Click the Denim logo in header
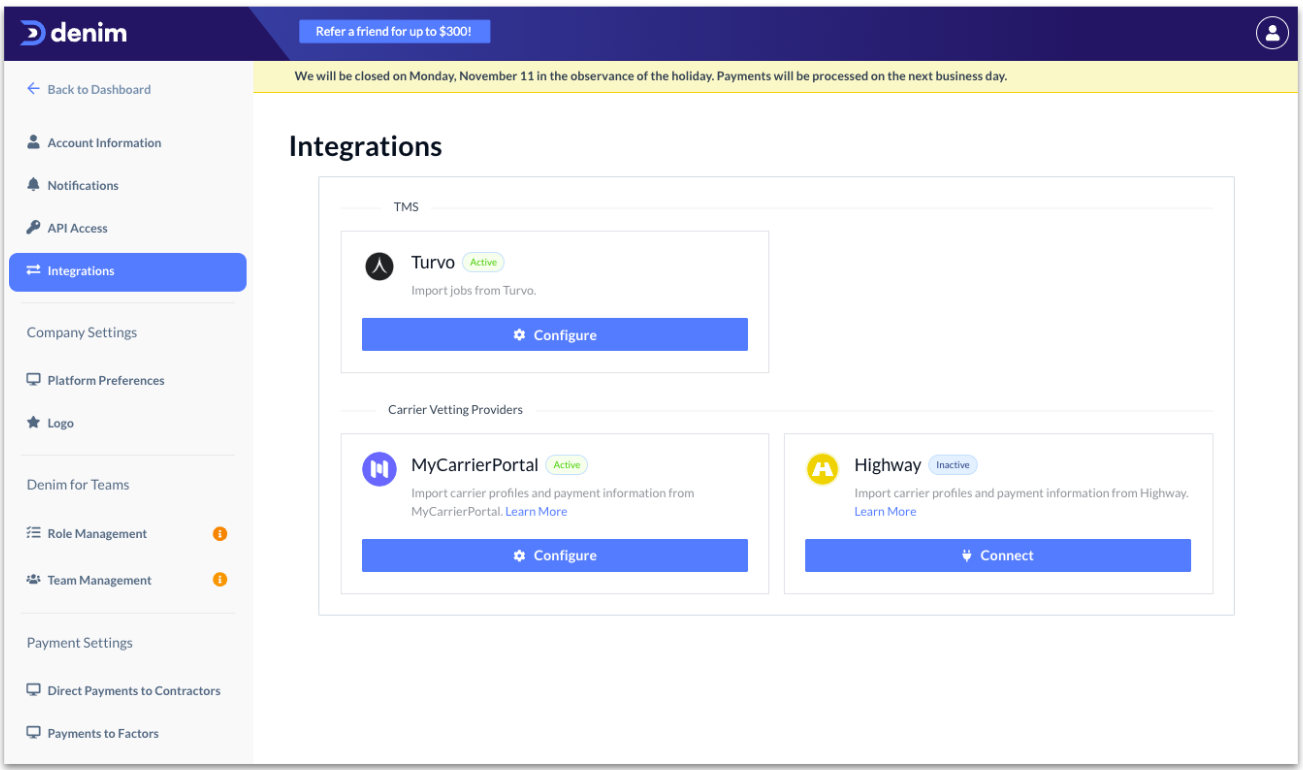Screen dimensions: 1303x770 74,33
